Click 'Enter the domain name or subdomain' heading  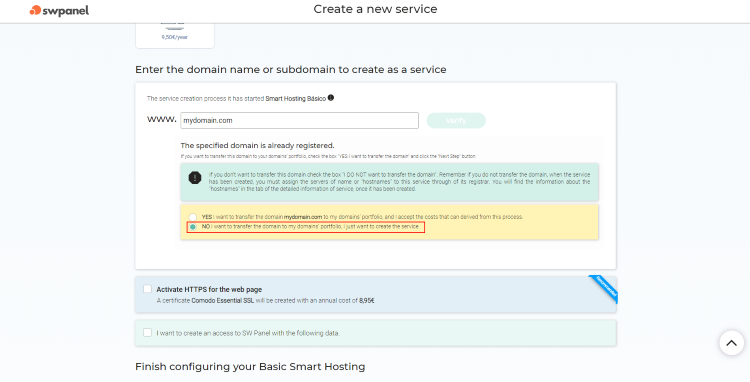click(291, 70)
